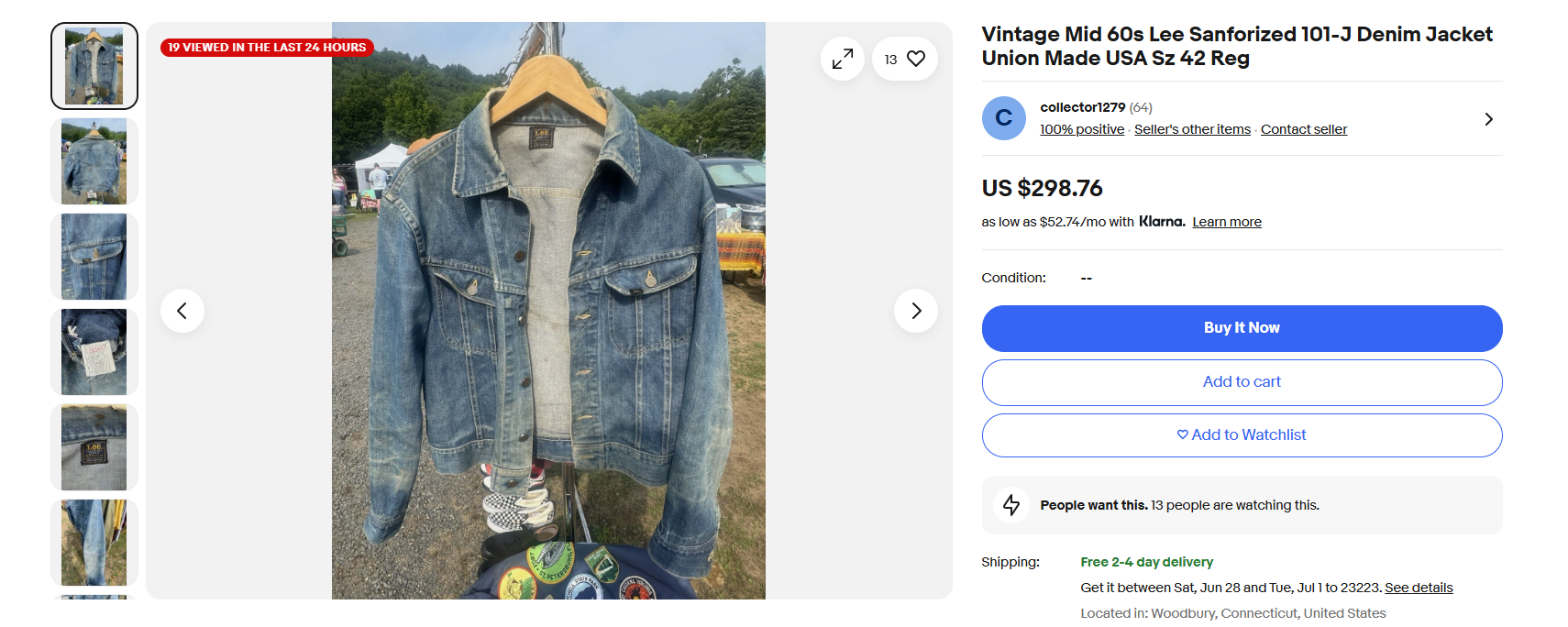Image resolution: width=1568 pixels, height=627 pixels.
Task: Open the image fullscreen expand icon
Action: tap(842, 58)
